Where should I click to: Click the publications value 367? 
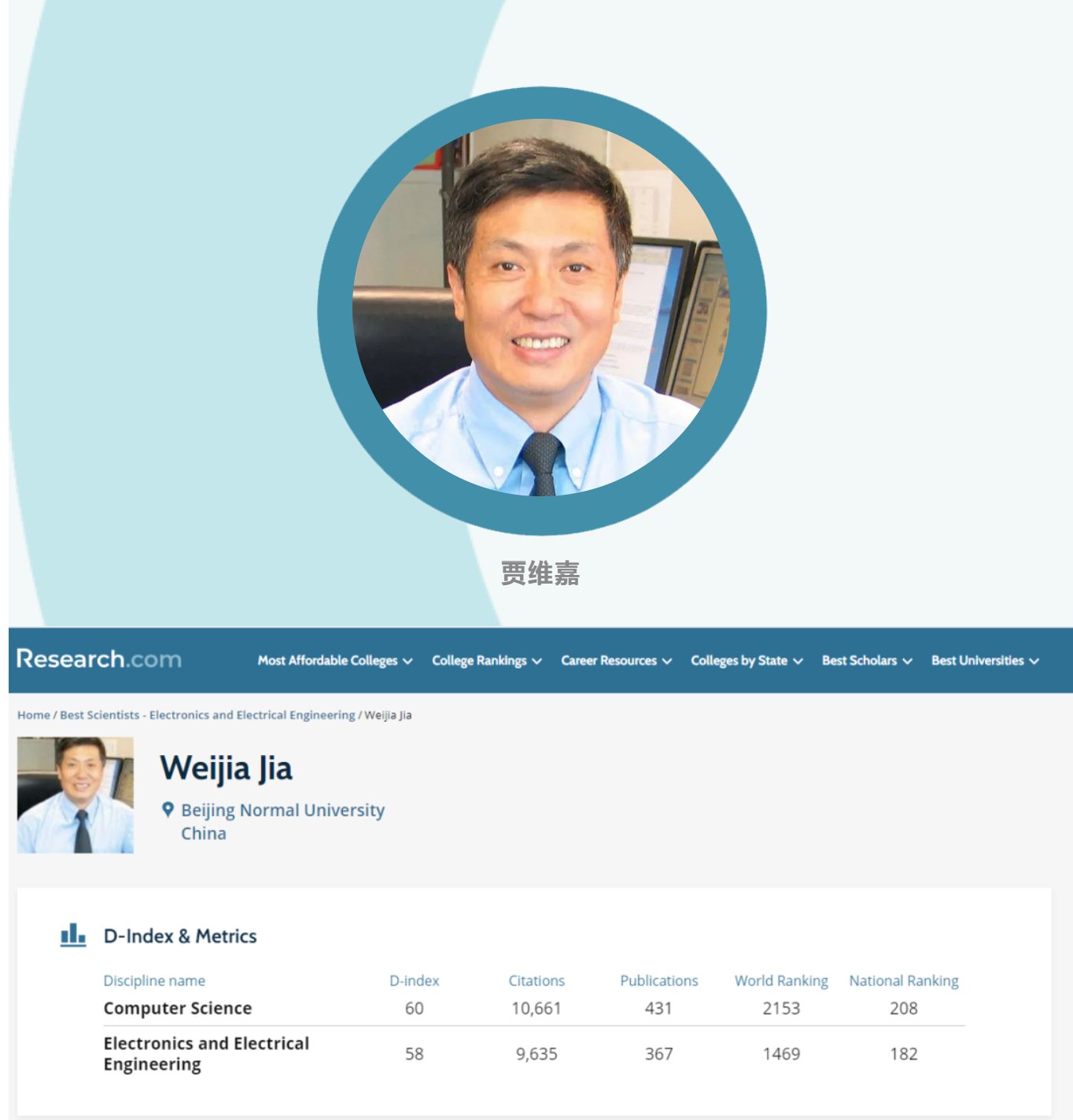pyautogui.click(x=659, y=1054)
